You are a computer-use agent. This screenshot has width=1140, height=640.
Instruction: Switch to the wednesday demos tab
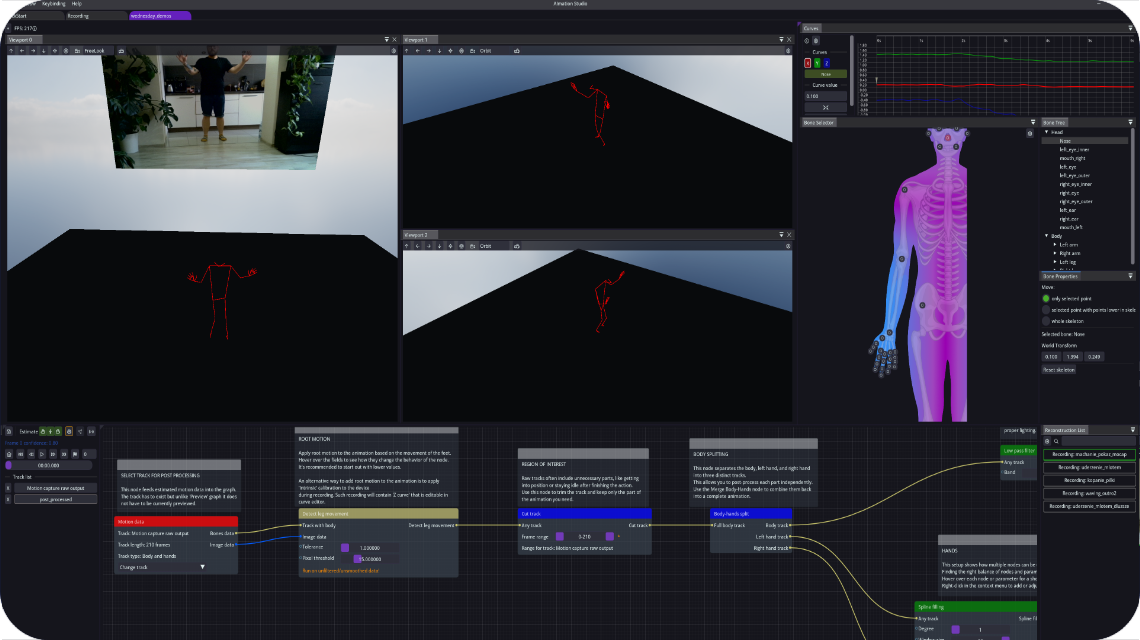click(x=159, y=16)
